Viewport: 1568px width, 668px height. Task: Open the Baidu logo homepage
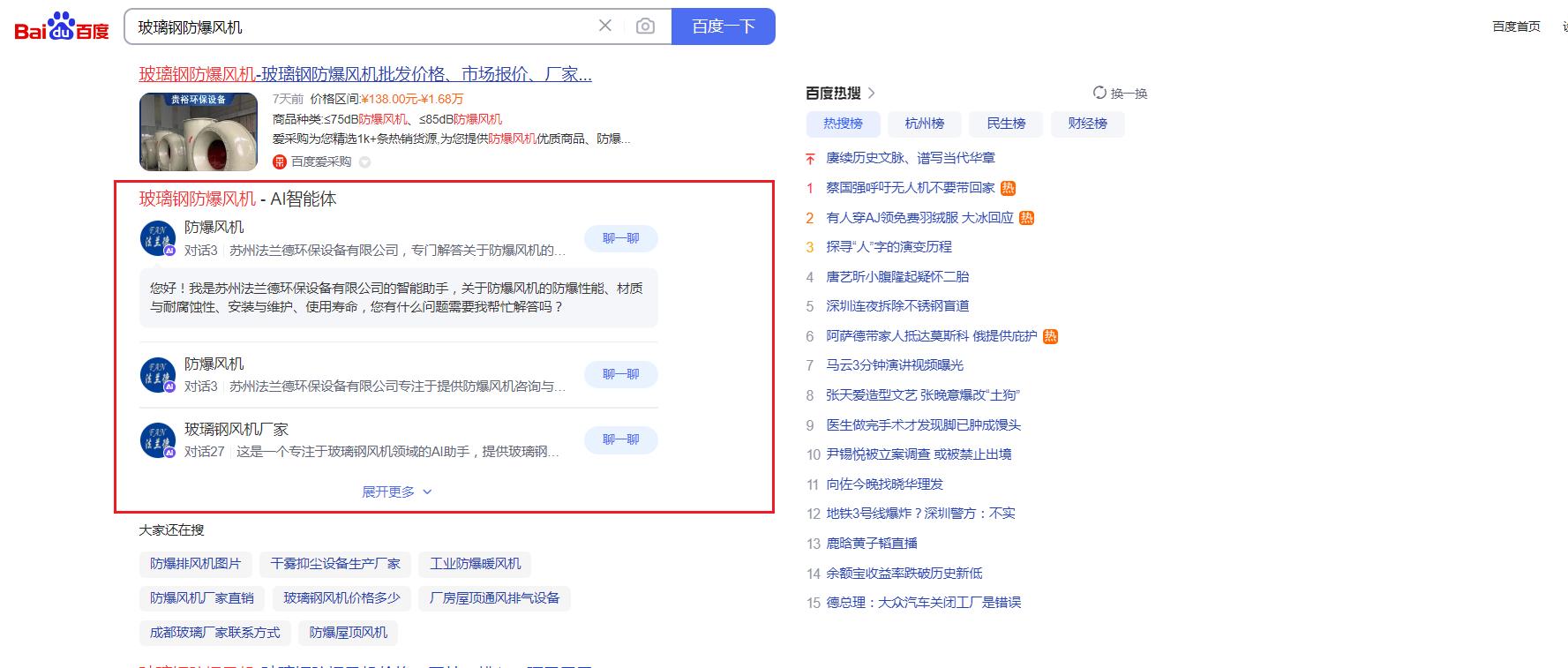tap(62, 27)
